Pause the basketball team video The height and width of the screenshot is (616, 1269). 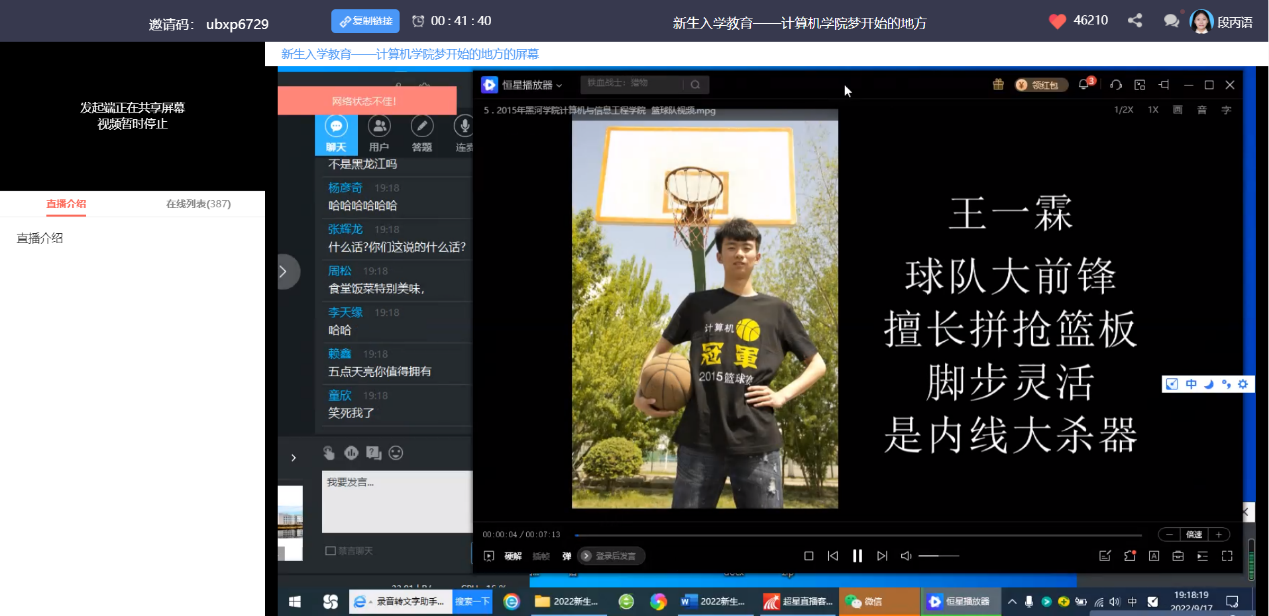[857, 556]
